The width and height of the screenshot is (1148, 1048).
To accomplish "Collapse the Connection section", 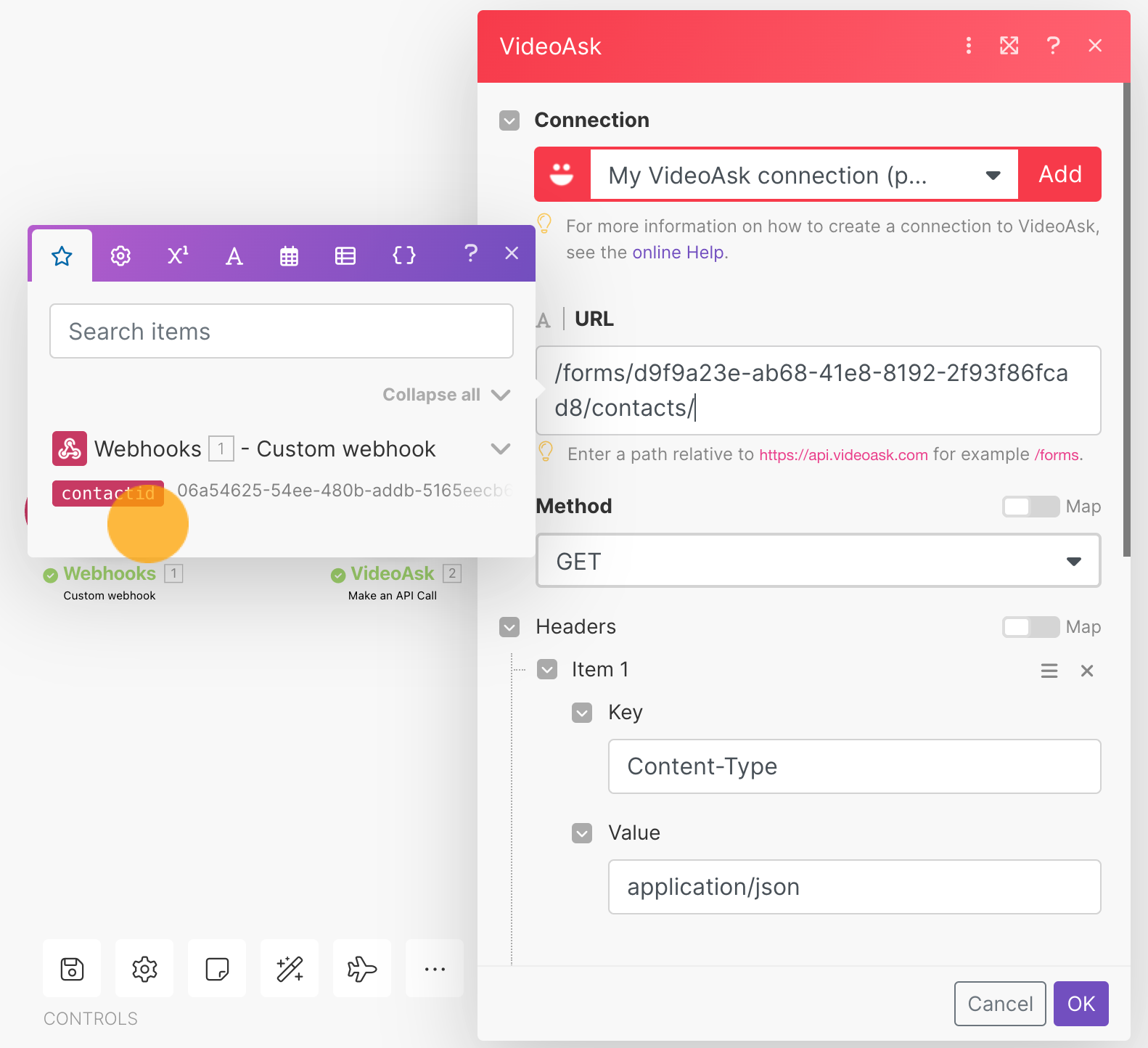I will 509,120.
